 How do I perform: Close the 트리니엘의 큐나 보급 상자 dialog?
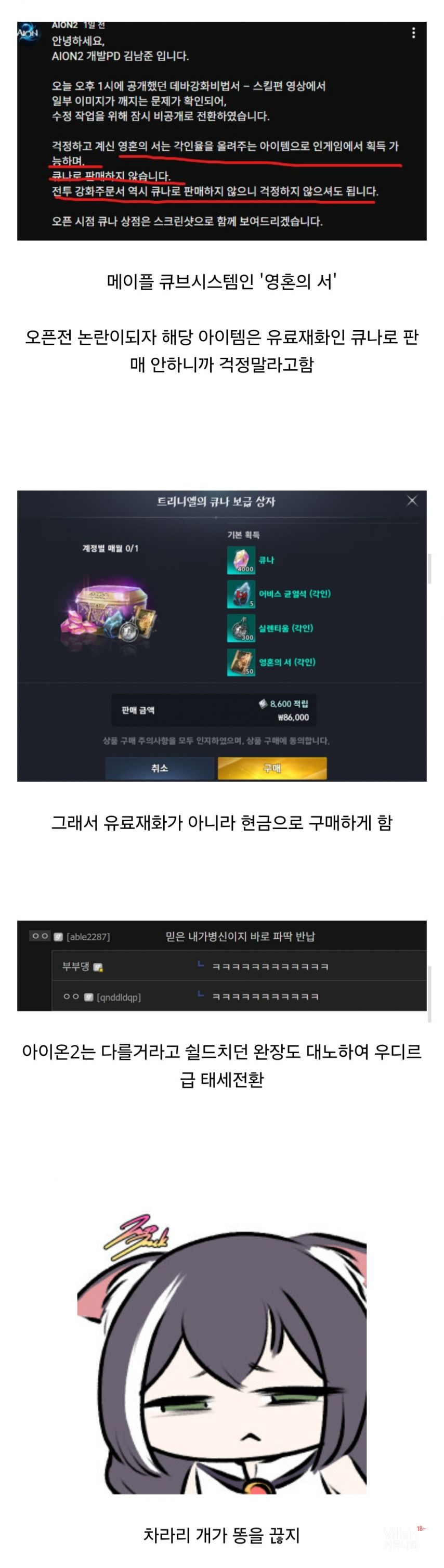[412, 500]
